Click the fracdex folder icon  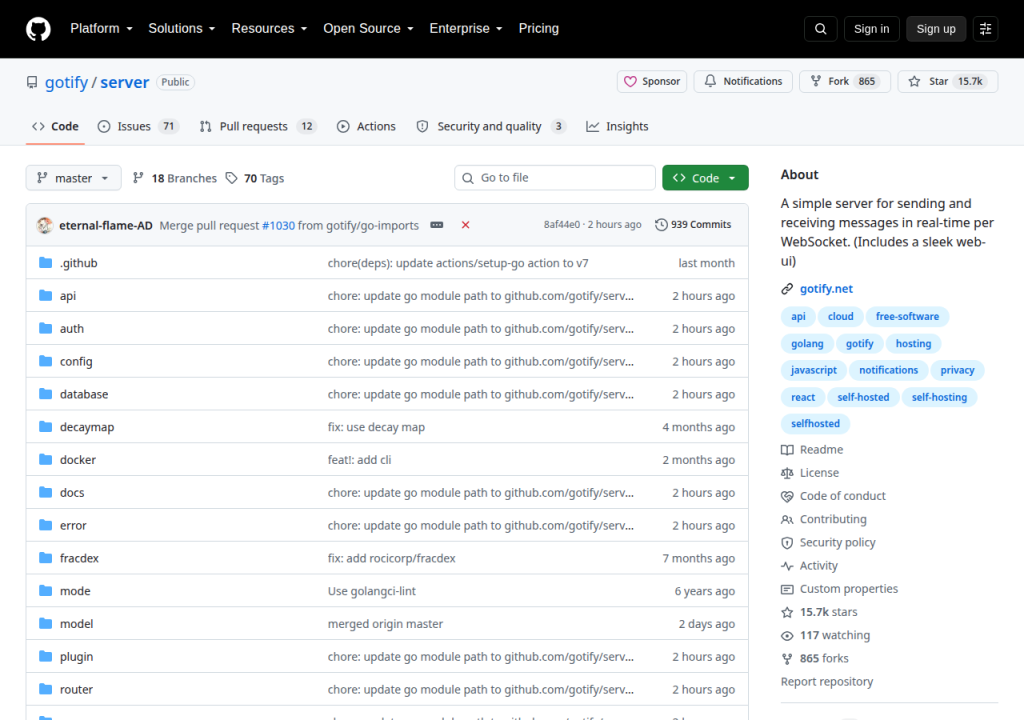(45, 557)
